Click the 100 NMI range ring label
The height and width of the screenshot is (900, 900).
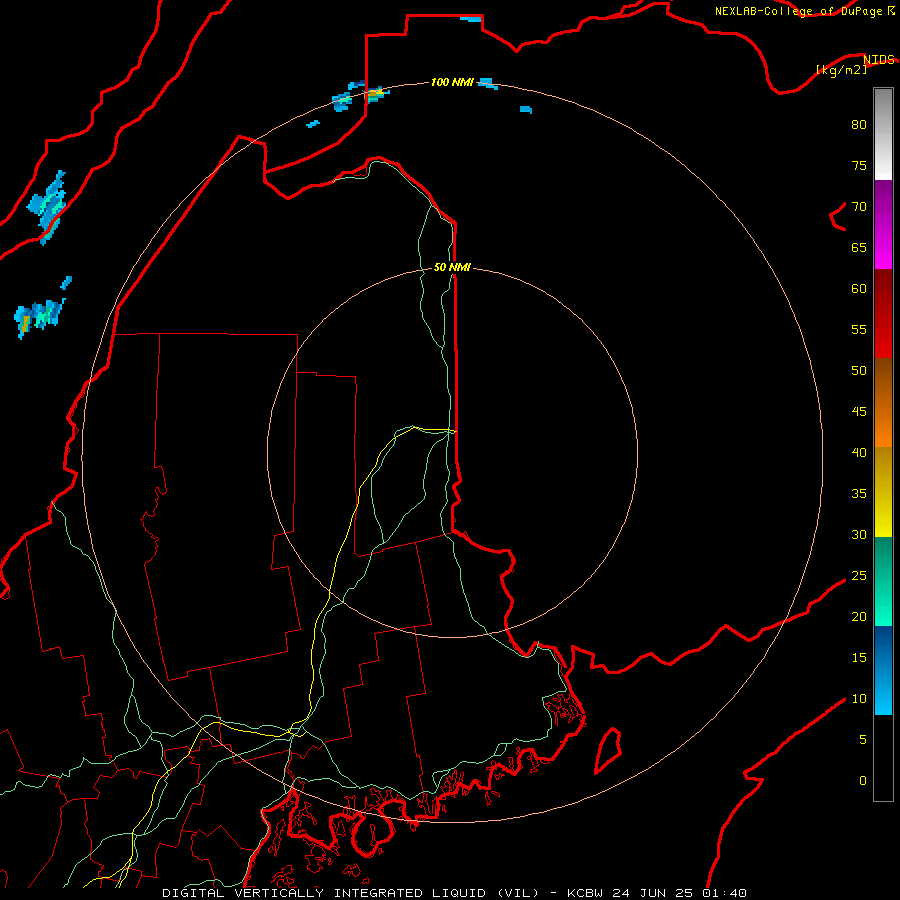[x=452, y=82]
